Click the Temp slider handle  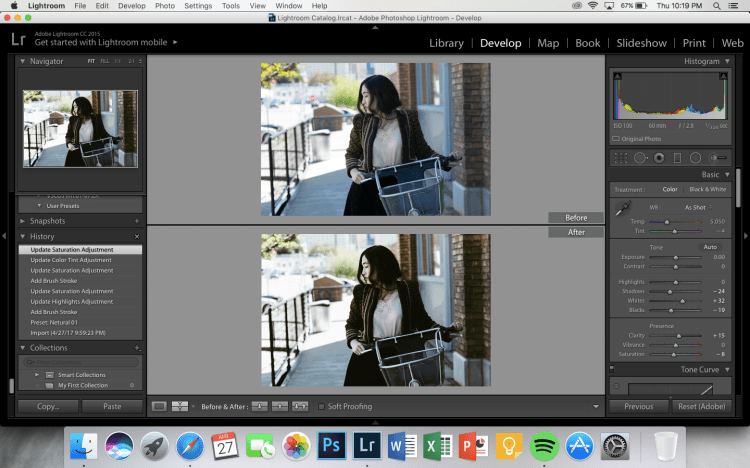(667, 222)
